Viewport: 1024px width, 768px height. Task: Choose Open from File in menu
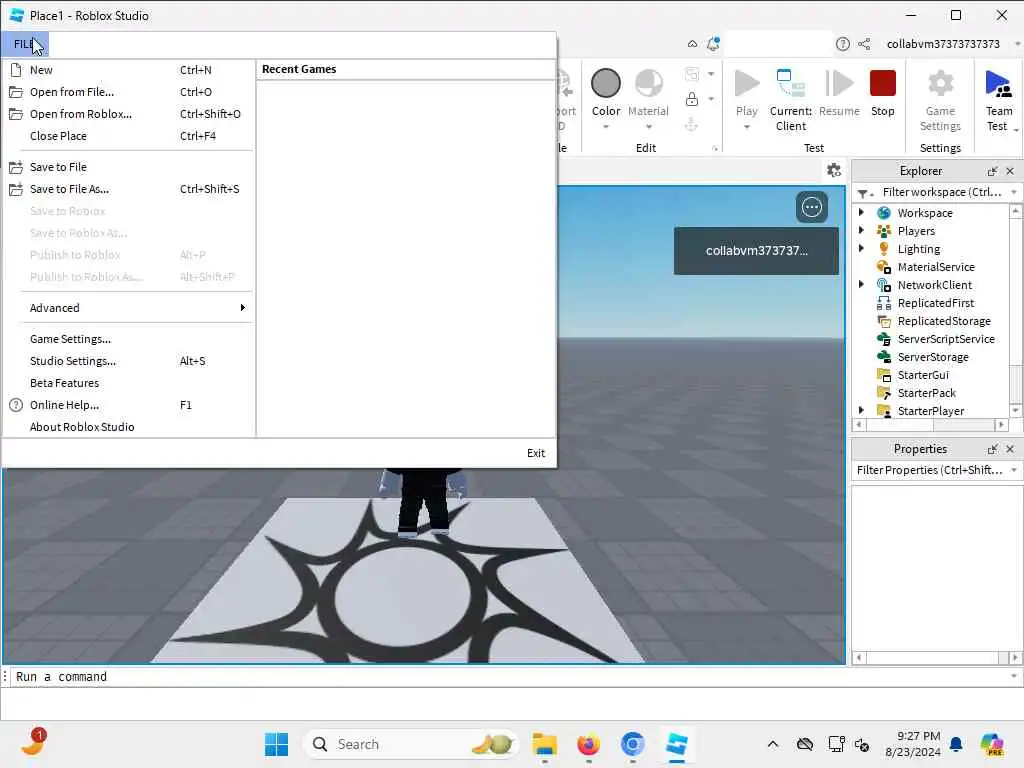130,92
